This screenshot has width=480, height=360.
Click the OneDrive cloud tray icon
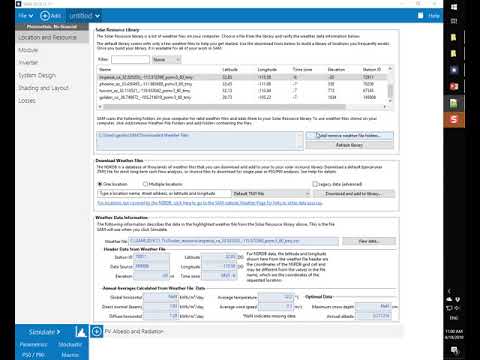tap(449, 299)
